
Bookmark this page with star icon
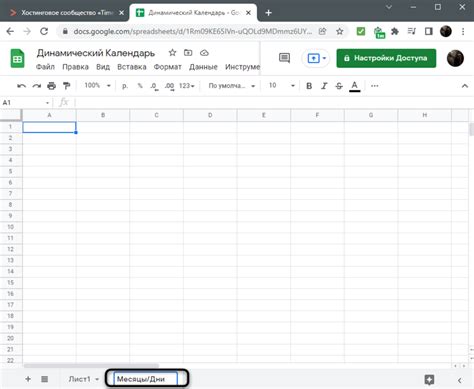point(340,31)
